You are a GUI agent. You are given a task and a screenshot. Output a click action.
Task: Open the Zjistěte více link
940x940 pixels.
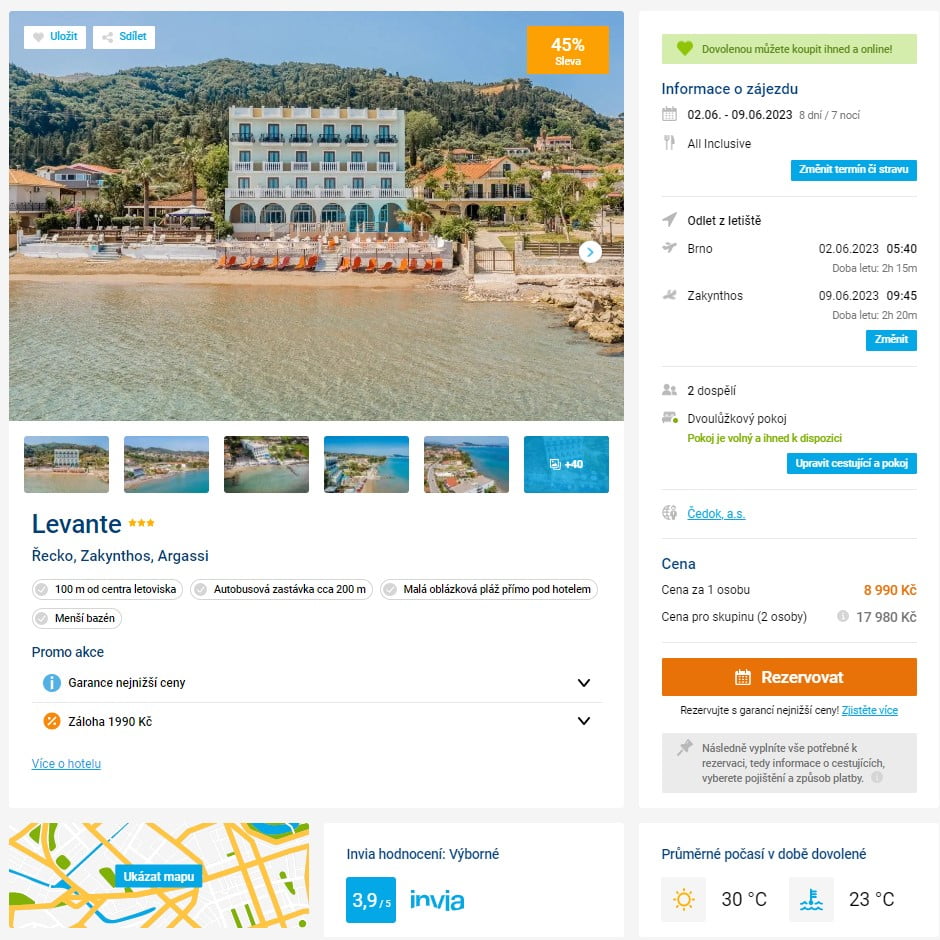(x=869, y=711)
